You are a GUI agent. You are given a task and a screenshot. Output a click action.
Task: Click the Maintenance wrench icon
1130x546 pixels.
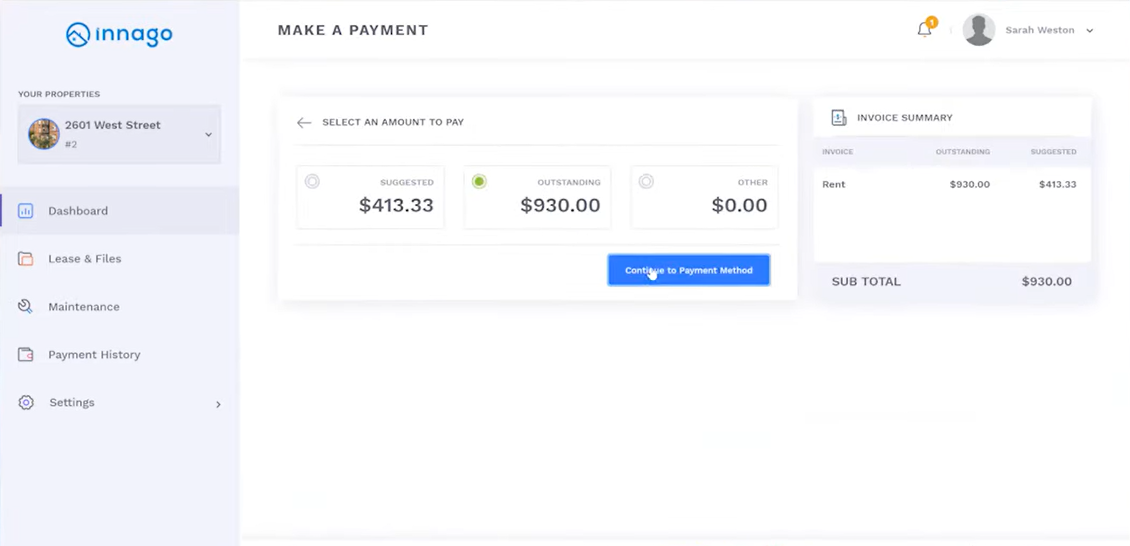(26, 307)
